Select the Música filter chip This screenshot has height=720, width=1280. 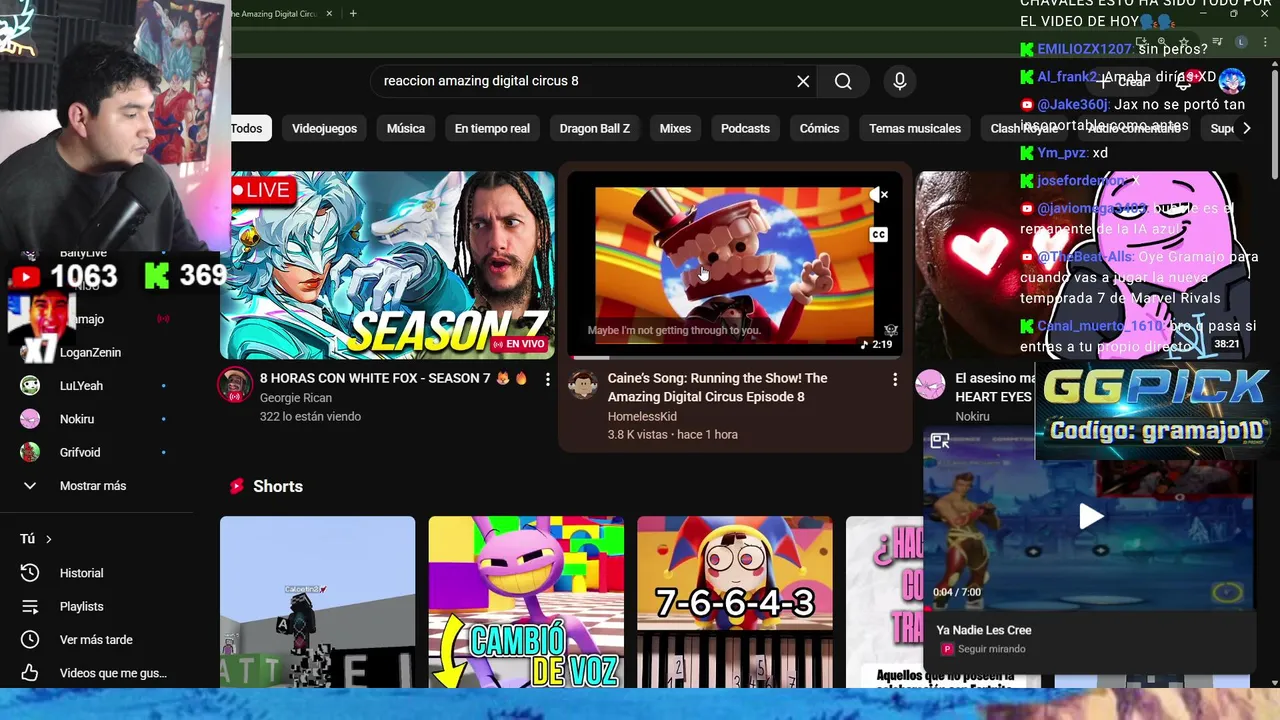coord(406,128)
